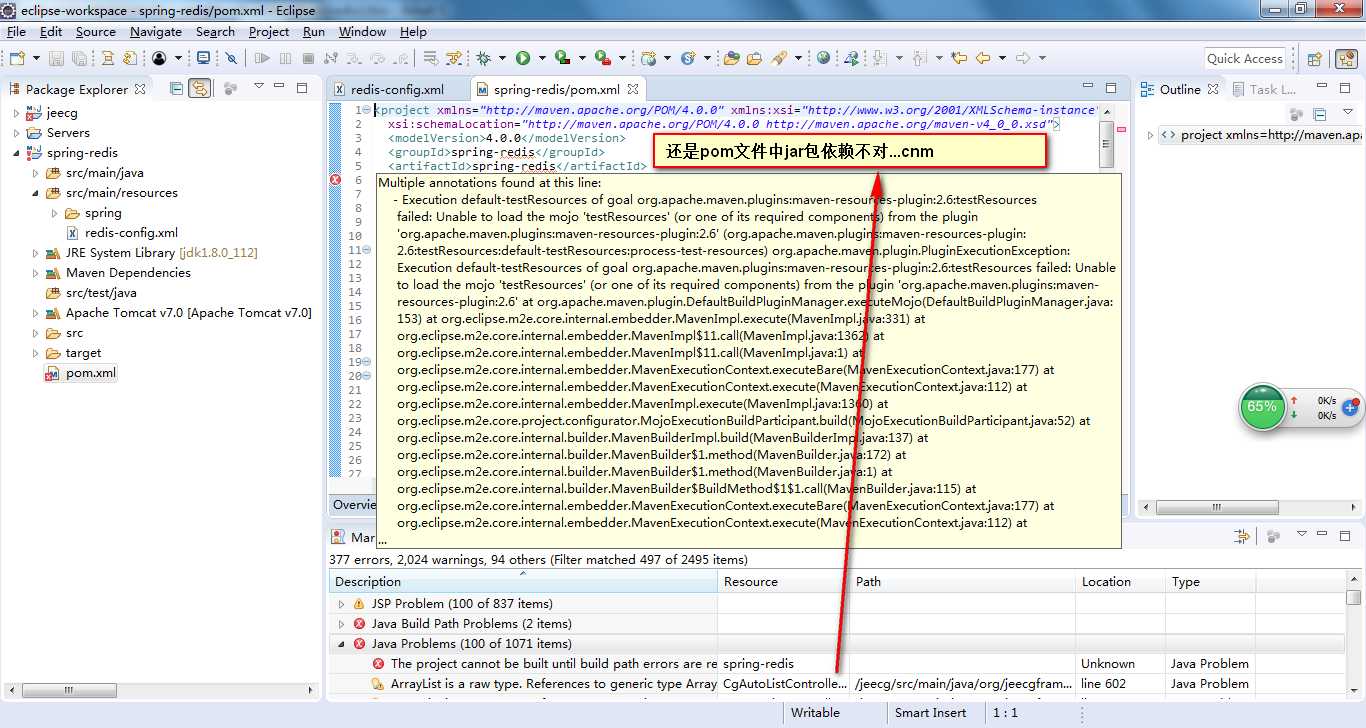Click the Save toolbar icon
The width and height of the screenshot is (1366, 728).
point(56,58)
